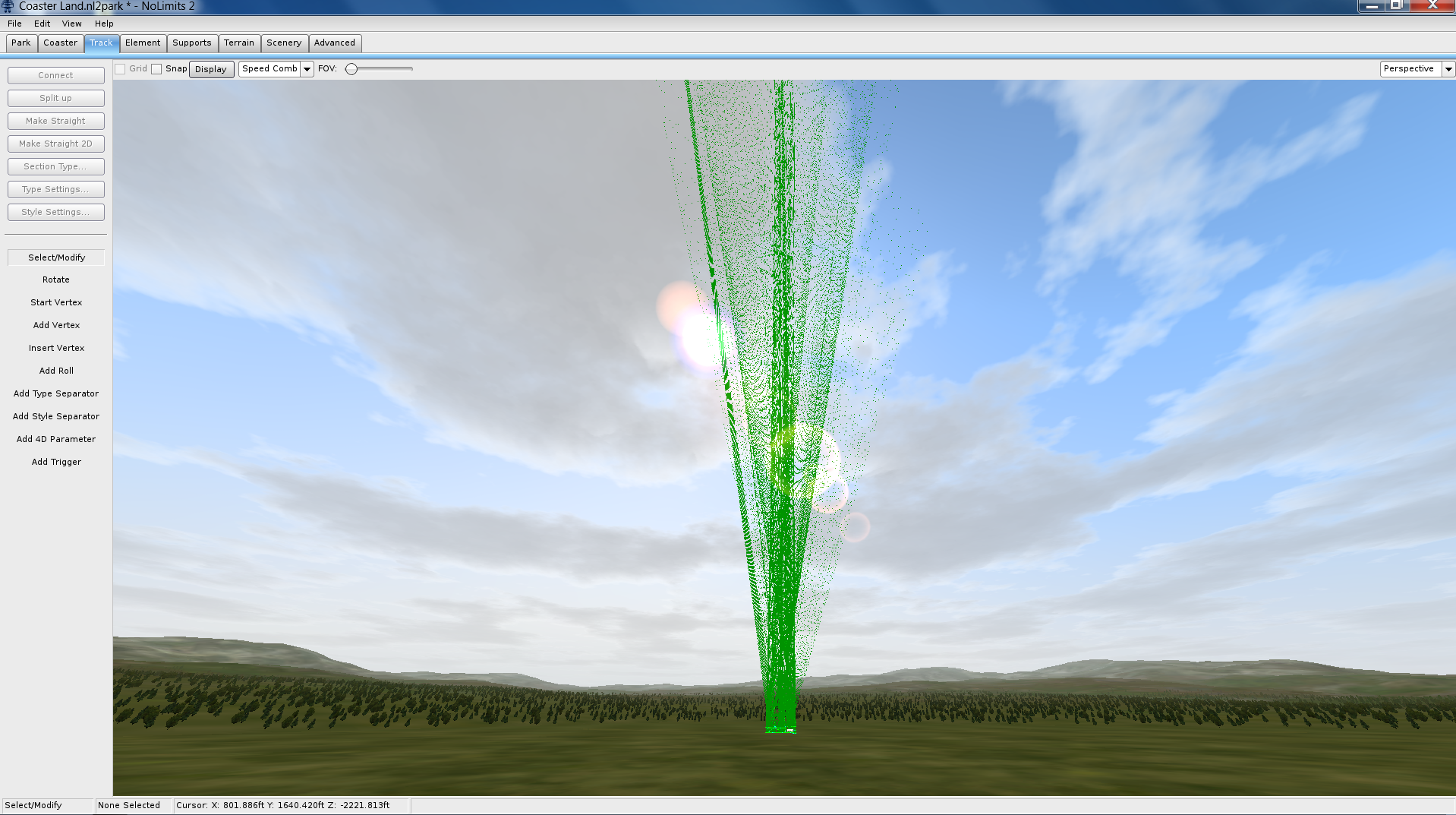Click the green track base in viewport
Image resolution: width=1456 pixels, height=815 pixels.
point(780,728)
